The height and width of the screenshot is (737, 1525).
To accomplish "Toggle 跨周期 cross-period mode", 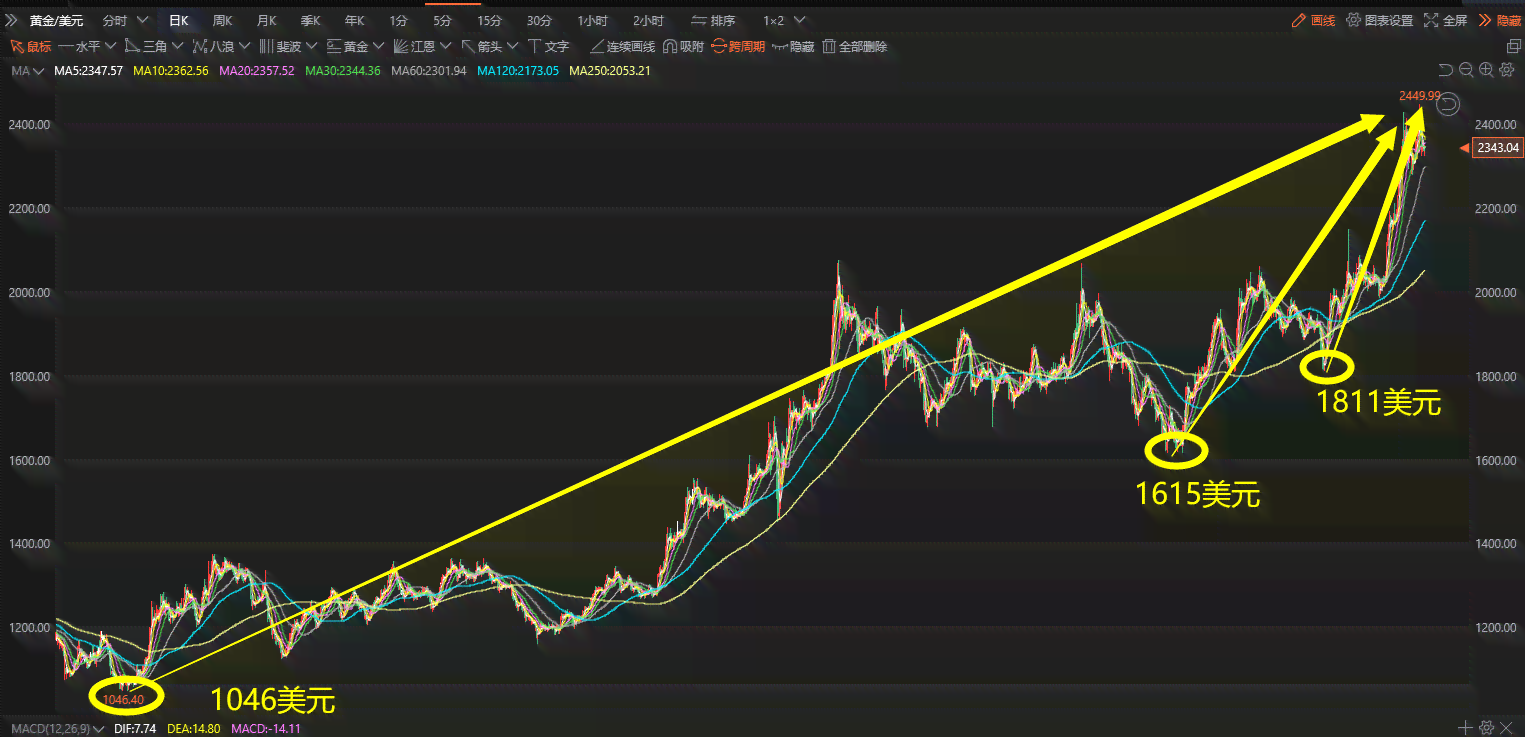I will (738, 46).
